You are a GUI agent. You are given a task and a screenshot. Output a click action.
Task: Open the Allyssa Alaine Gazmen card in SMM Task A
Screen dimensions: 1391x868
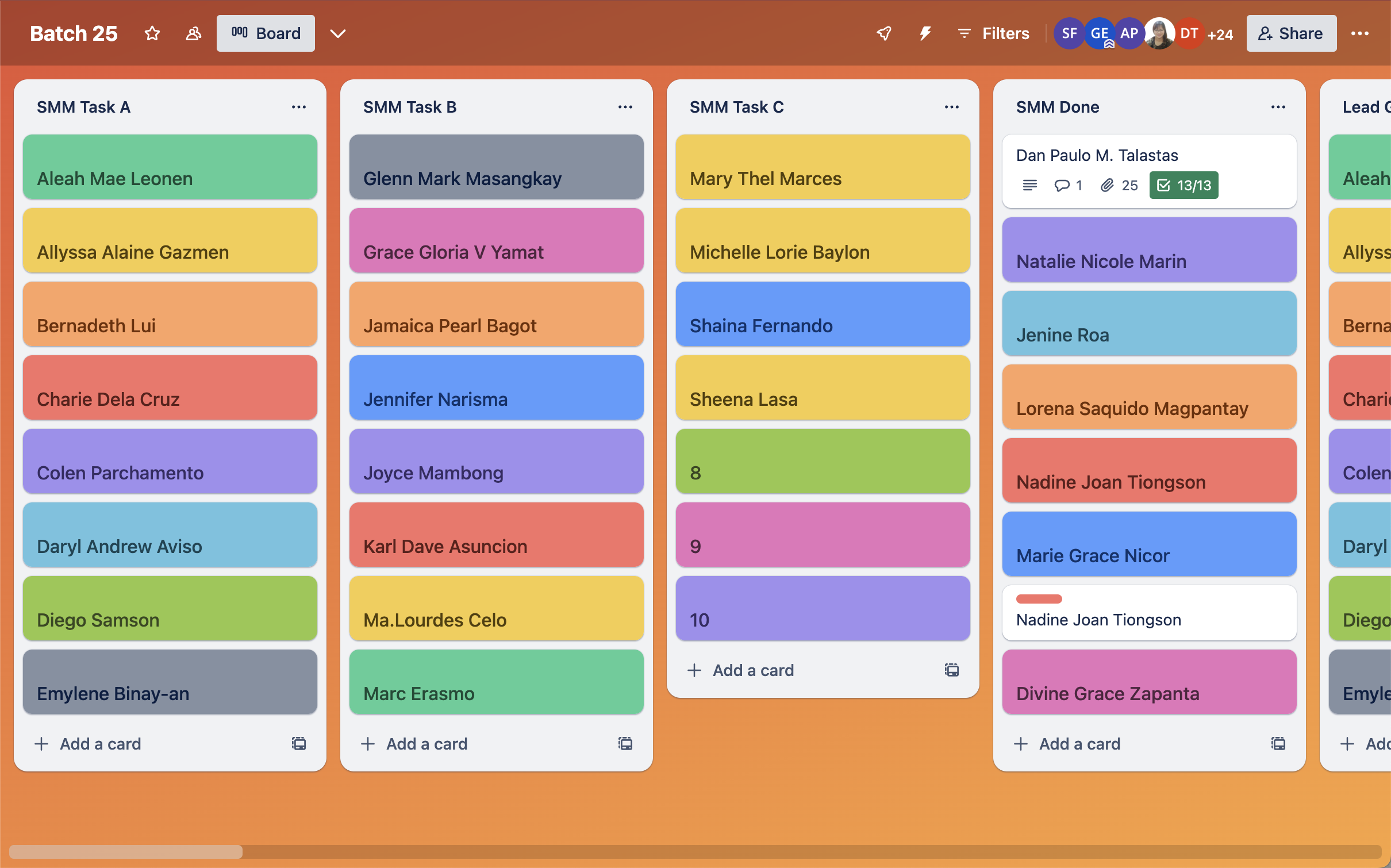pos(170,240)
